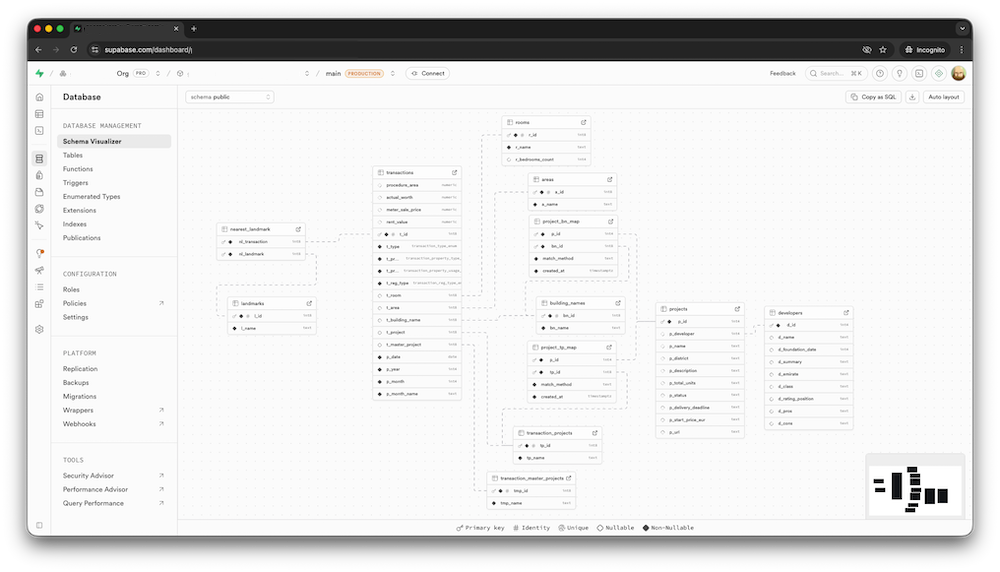Click the Connect button
The image size is (1000, 572).
(x=427, y=73)
